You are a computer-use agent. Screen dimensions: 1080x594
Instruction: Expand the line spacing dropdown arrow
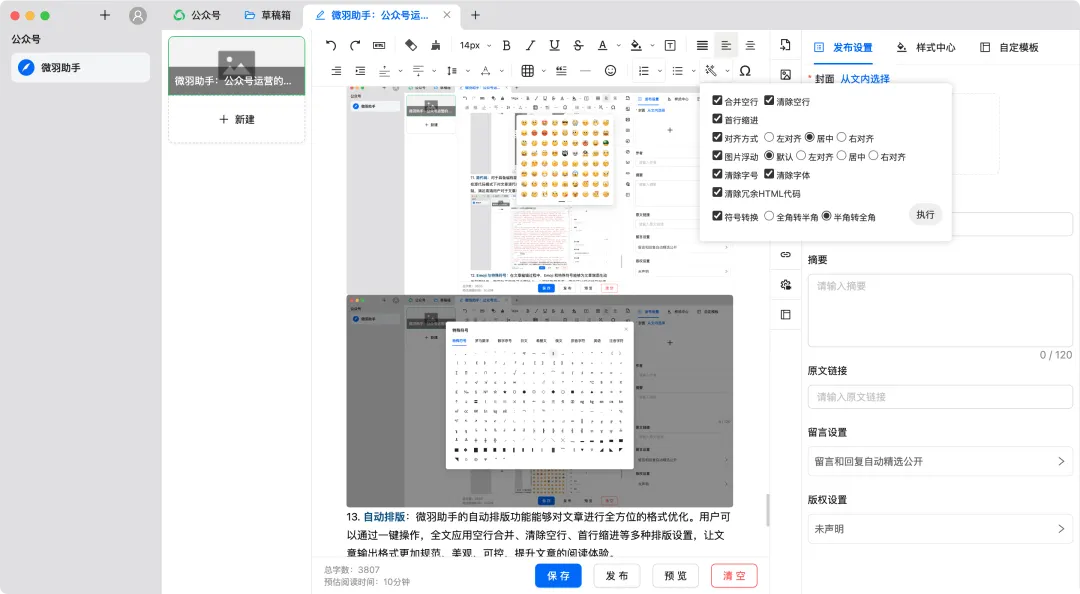pos(468,71)
